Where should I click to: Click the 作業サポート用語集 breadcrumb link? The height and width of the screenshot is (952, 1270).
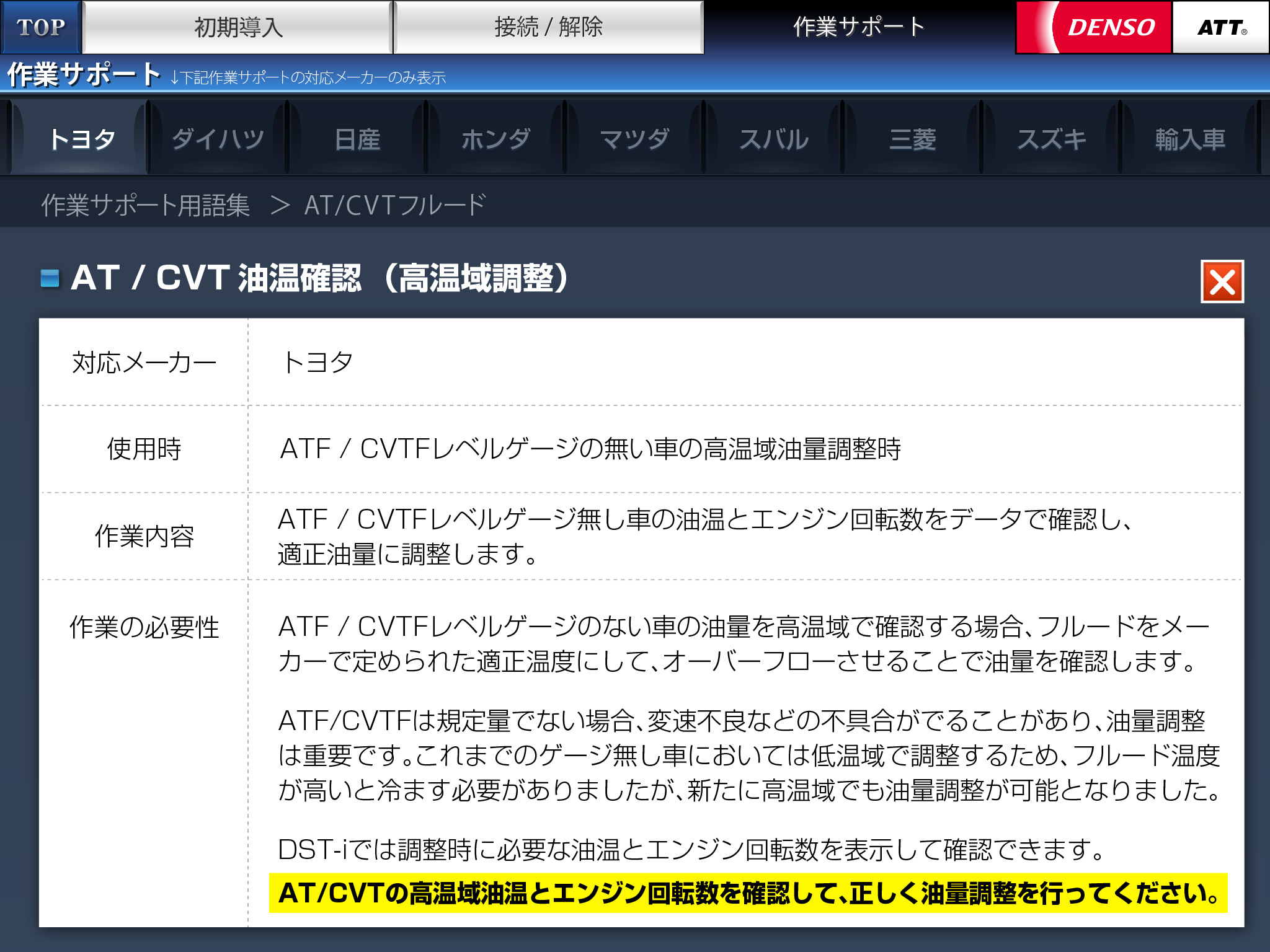(146, 205)
